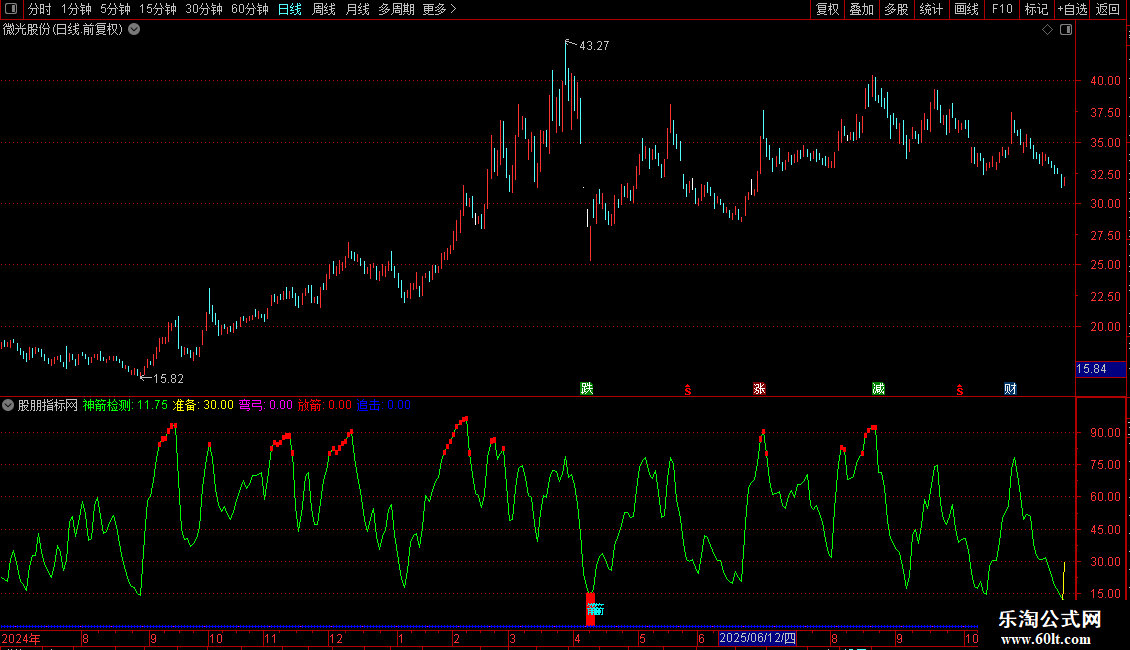Image resolution: width=1130 pixels, height=650 pixels.
Task: Click the 返回 back button
Action: point(1108,9)
